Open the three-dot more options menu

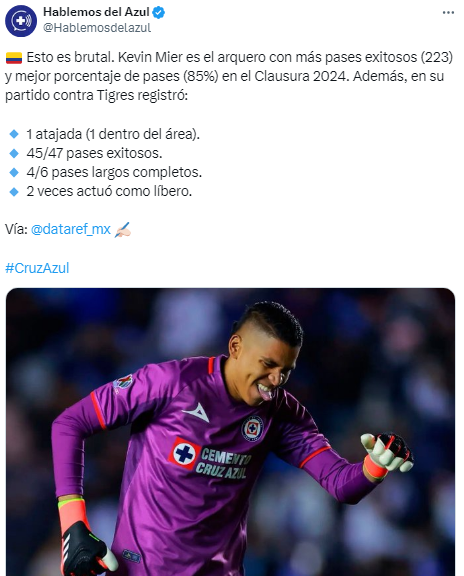[x=448, y=12]
